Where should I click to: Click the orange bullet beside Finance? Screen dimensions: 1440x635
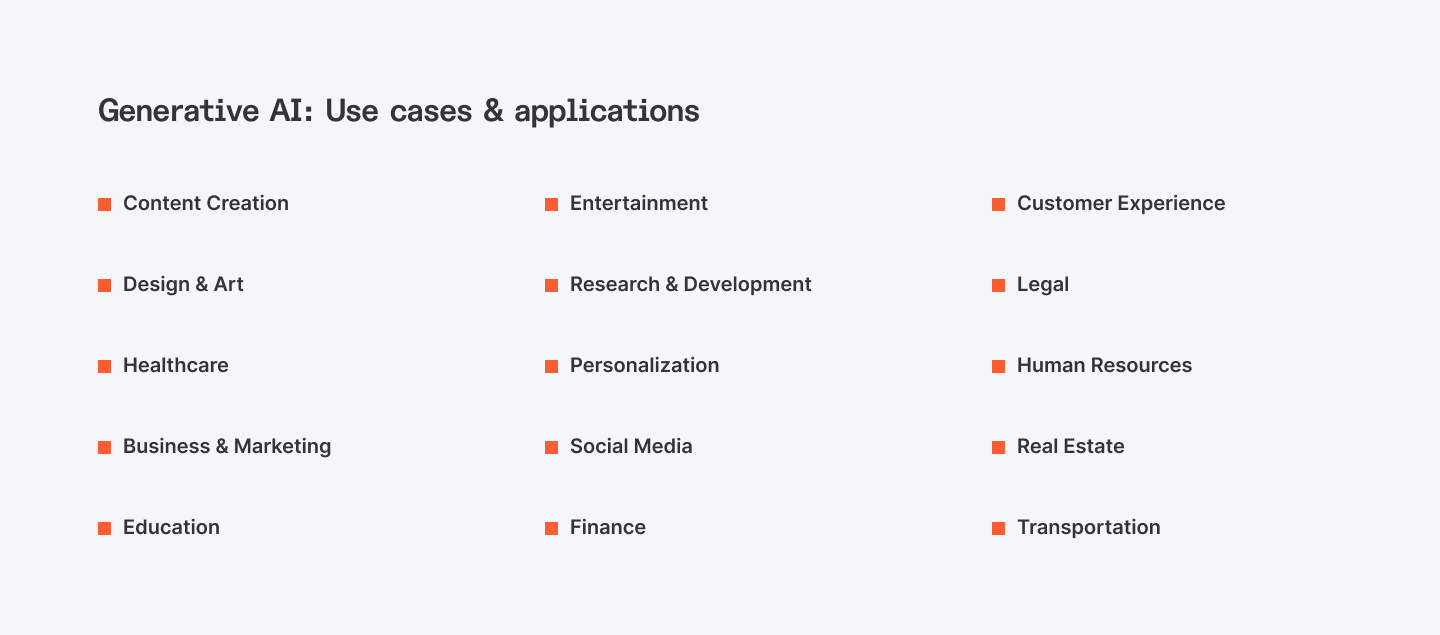[551, 528]
